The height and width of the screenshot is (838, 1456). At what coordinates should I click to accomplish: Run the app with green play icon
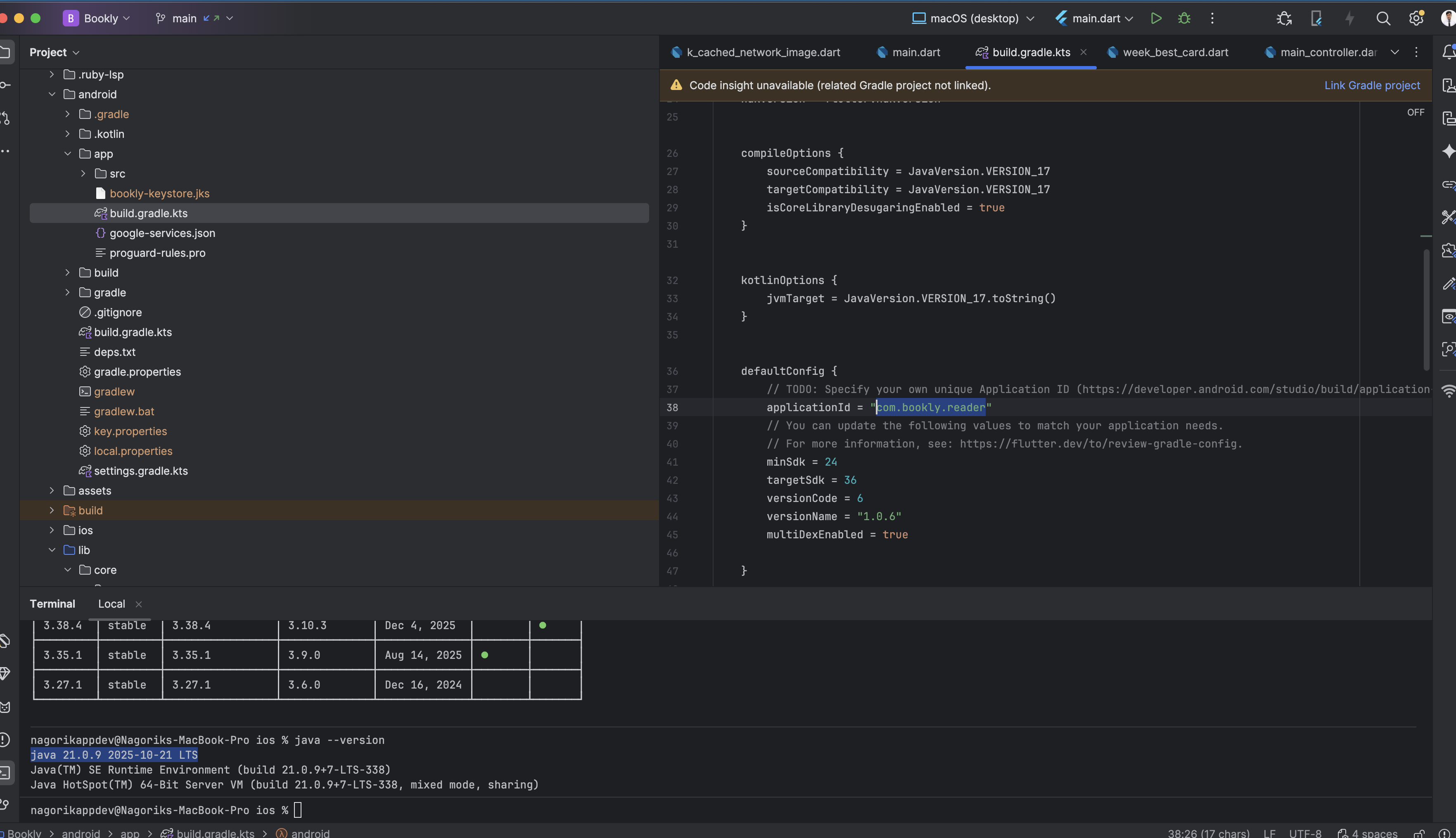coord(1155,19)
